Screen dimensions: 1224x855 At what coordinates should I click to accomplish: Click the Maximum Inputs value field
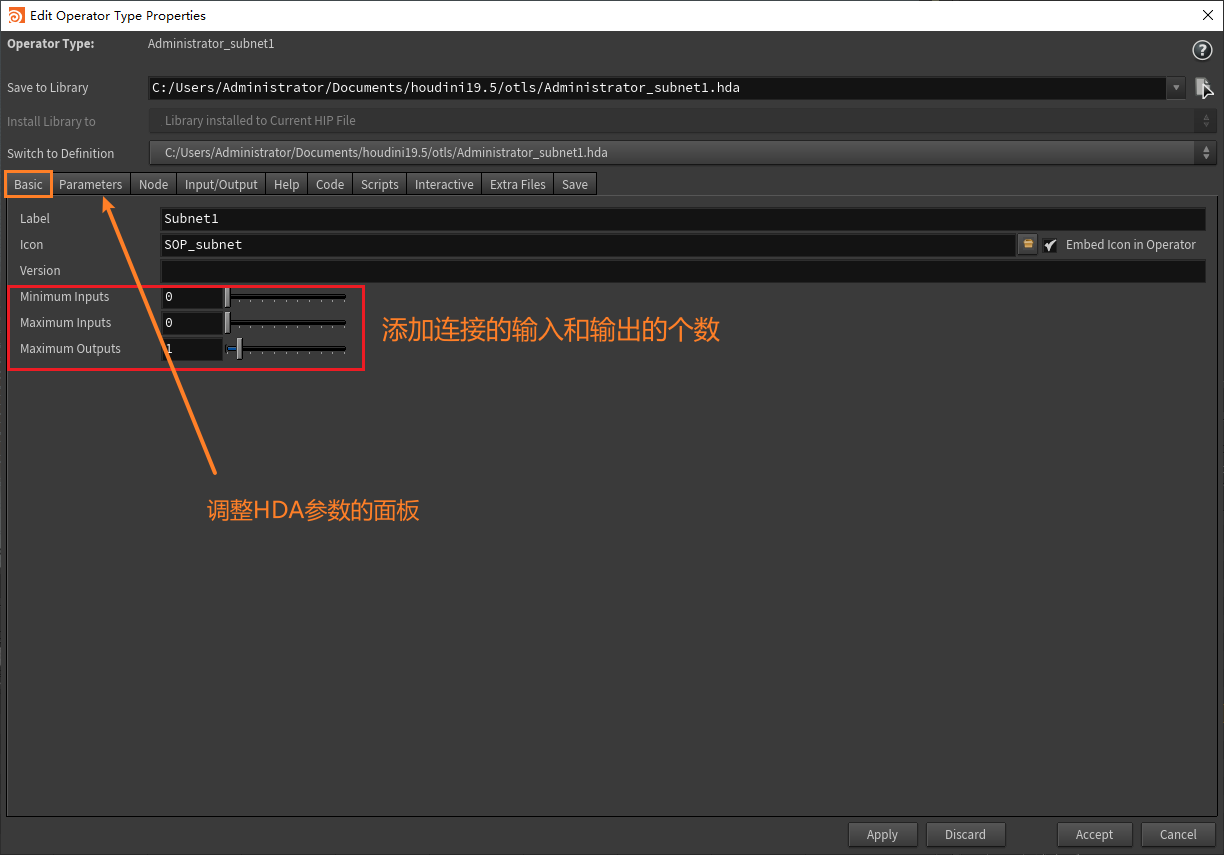(192, 323)
